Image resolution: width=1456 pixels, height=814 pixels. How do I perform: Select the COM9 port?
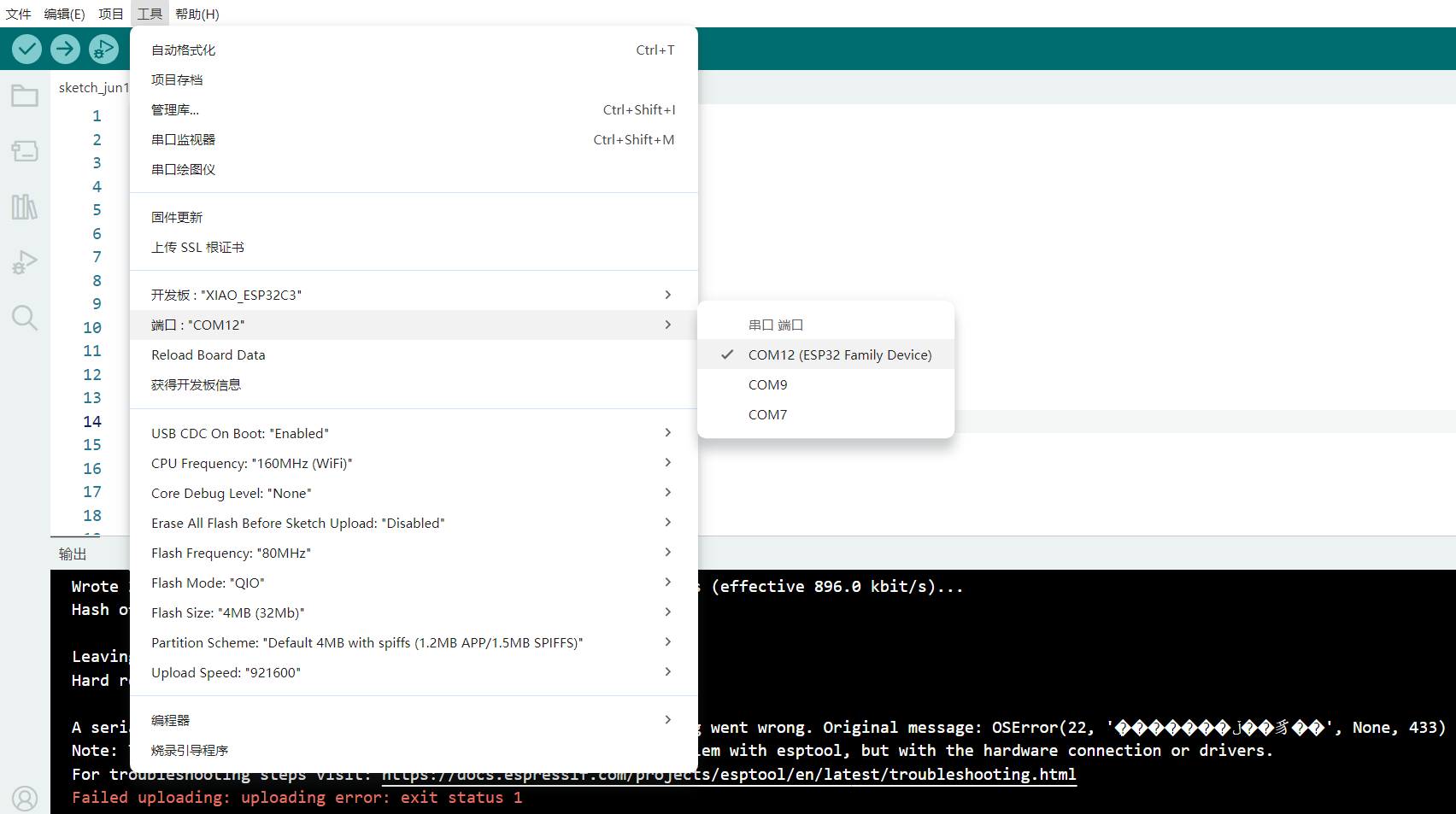click(x=825, y=384)
